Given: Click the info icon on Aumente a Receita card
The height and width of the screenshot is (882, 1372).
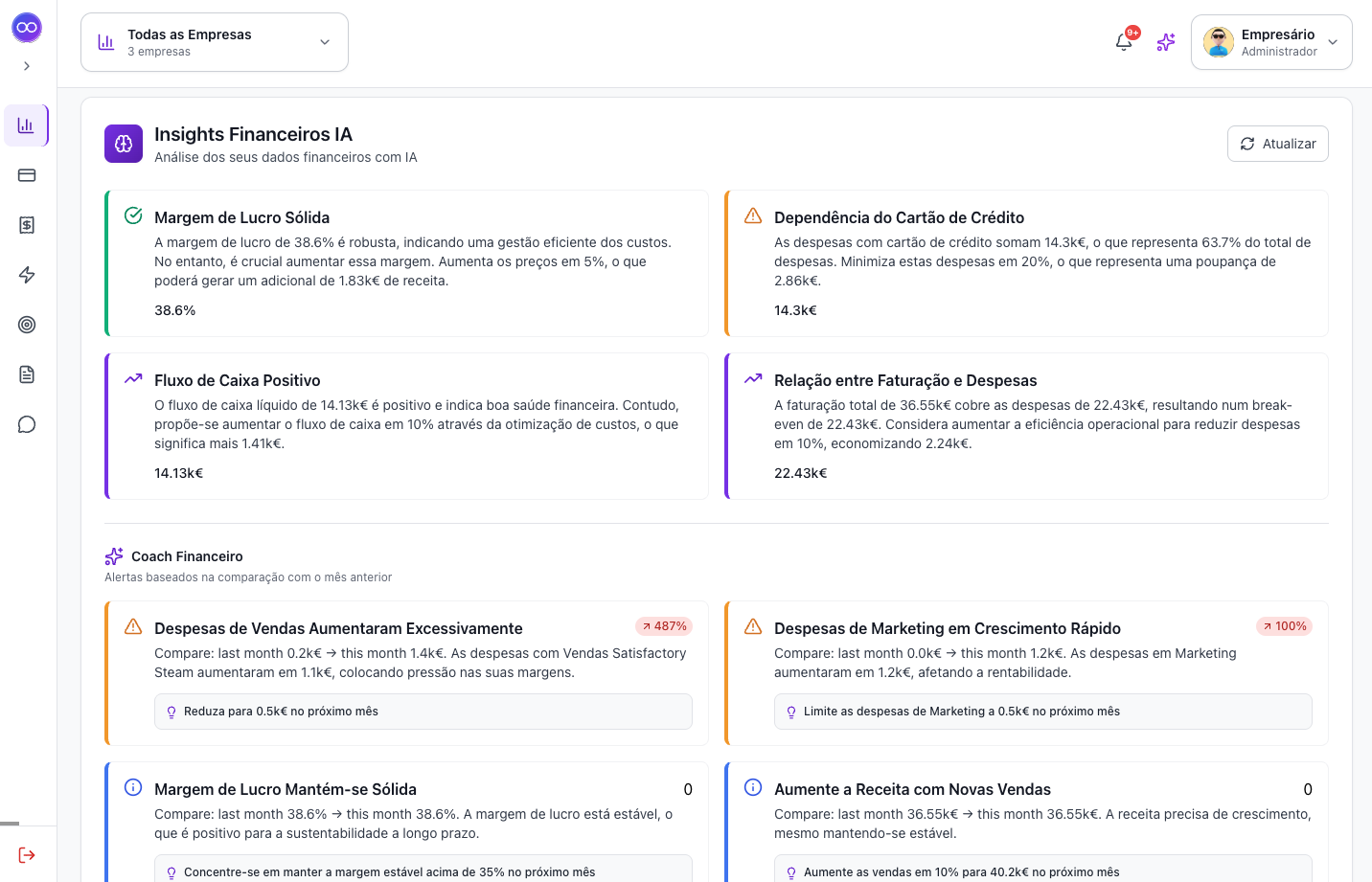Looking at the screenshot, I should pos(753,787).
